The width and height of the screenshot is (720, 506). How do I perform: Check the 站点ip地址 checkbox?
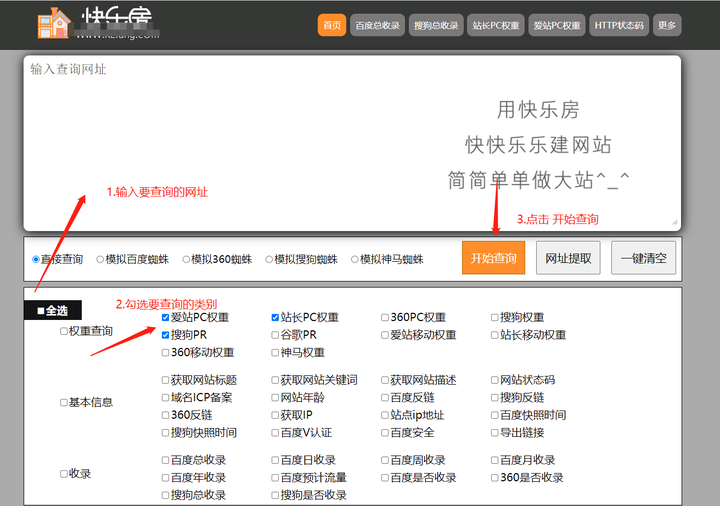(385, 415)
